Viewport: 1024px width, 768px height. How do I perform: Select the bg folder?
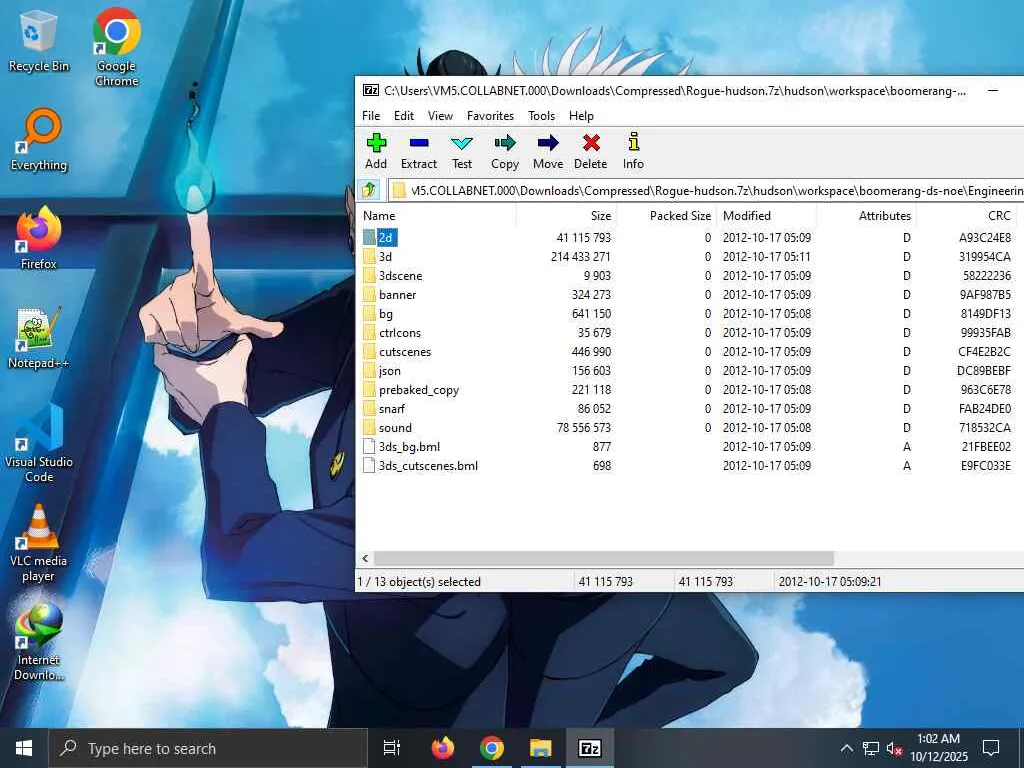point(386,313)
